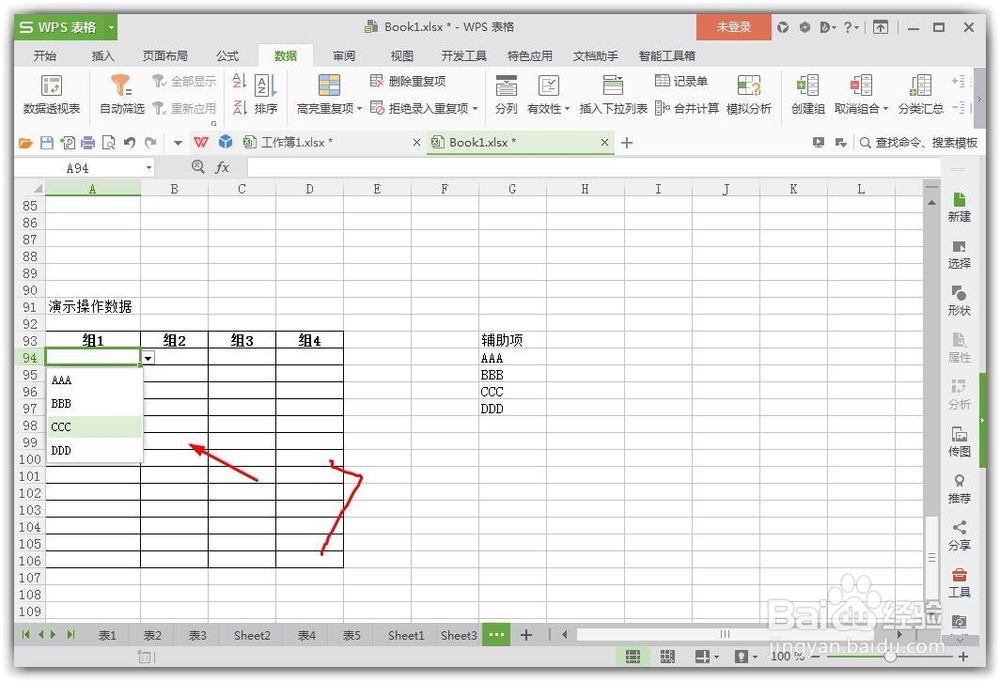Select the 插入下拉列表 insert dropdown list icon
1000x681 pixels.
(x=613, y=95)
